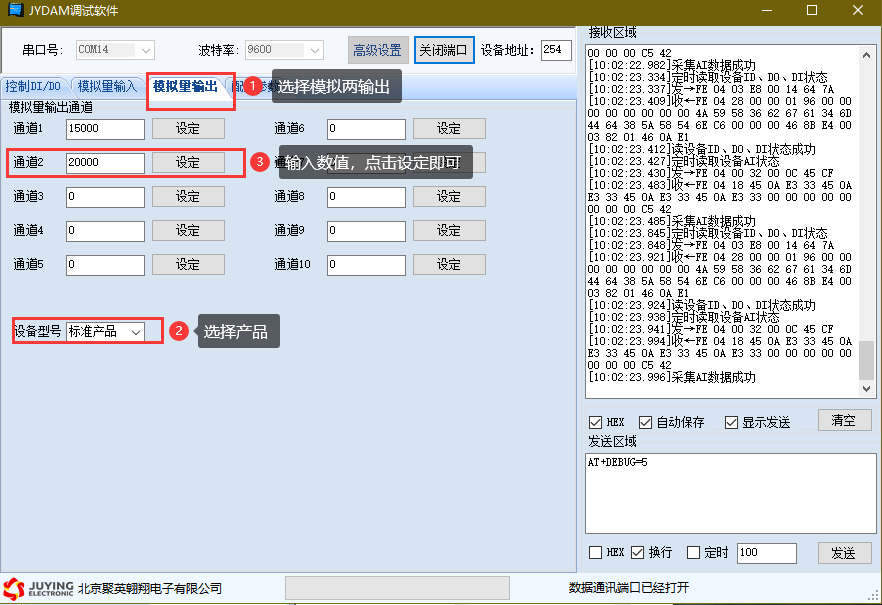The image size is (882, 605).
Task: Uncheck the 显示发送 option
Action: [x=731, y=422]
